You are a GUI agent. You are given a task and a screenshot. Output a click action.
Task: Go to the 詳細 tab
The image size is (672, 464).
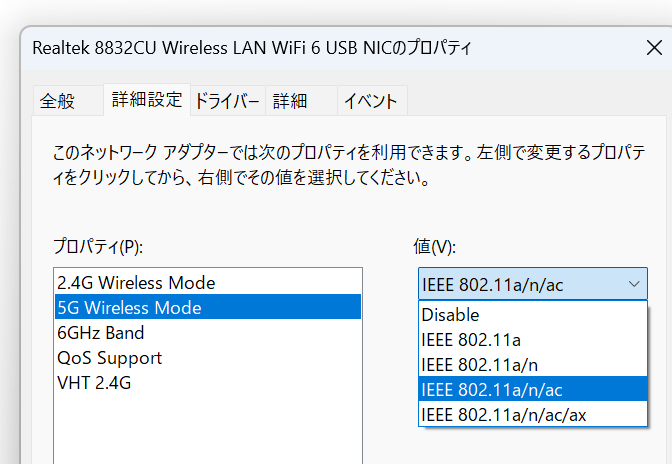(301, 101)
